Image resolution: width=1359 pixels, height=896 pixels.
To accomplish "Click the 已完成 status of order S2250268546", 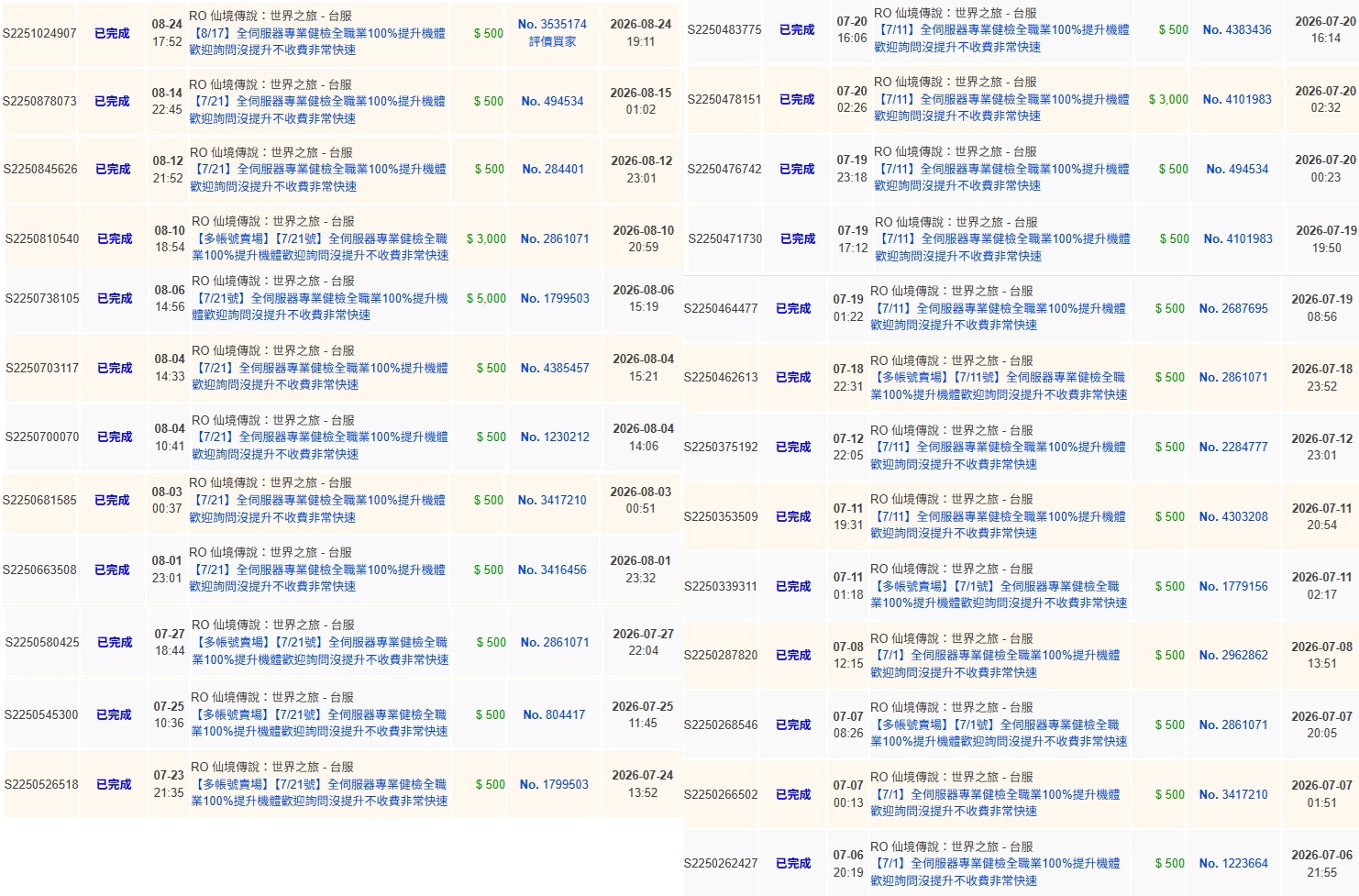I will pos(793,725).
